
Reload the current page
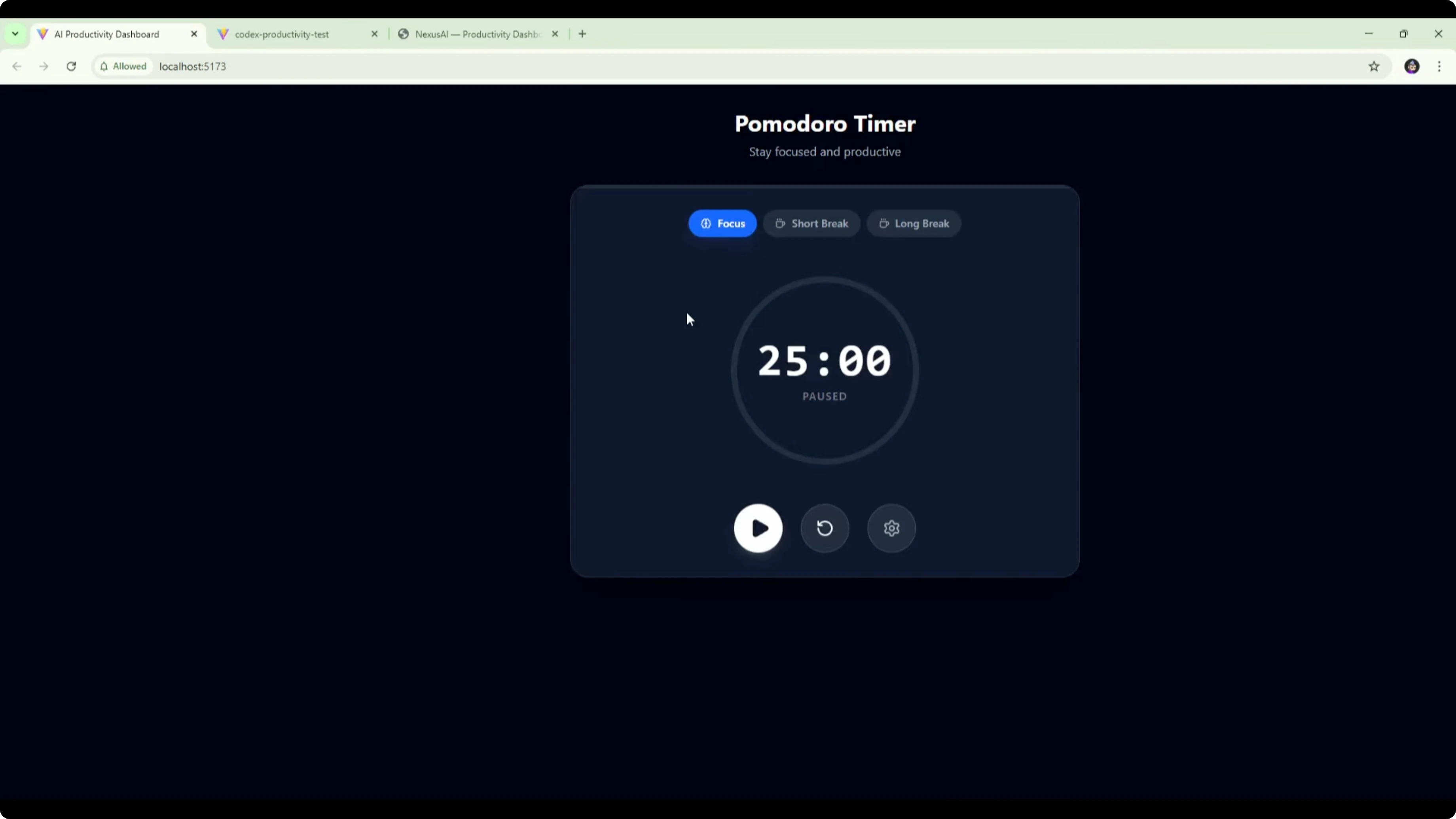click(71, 66)
